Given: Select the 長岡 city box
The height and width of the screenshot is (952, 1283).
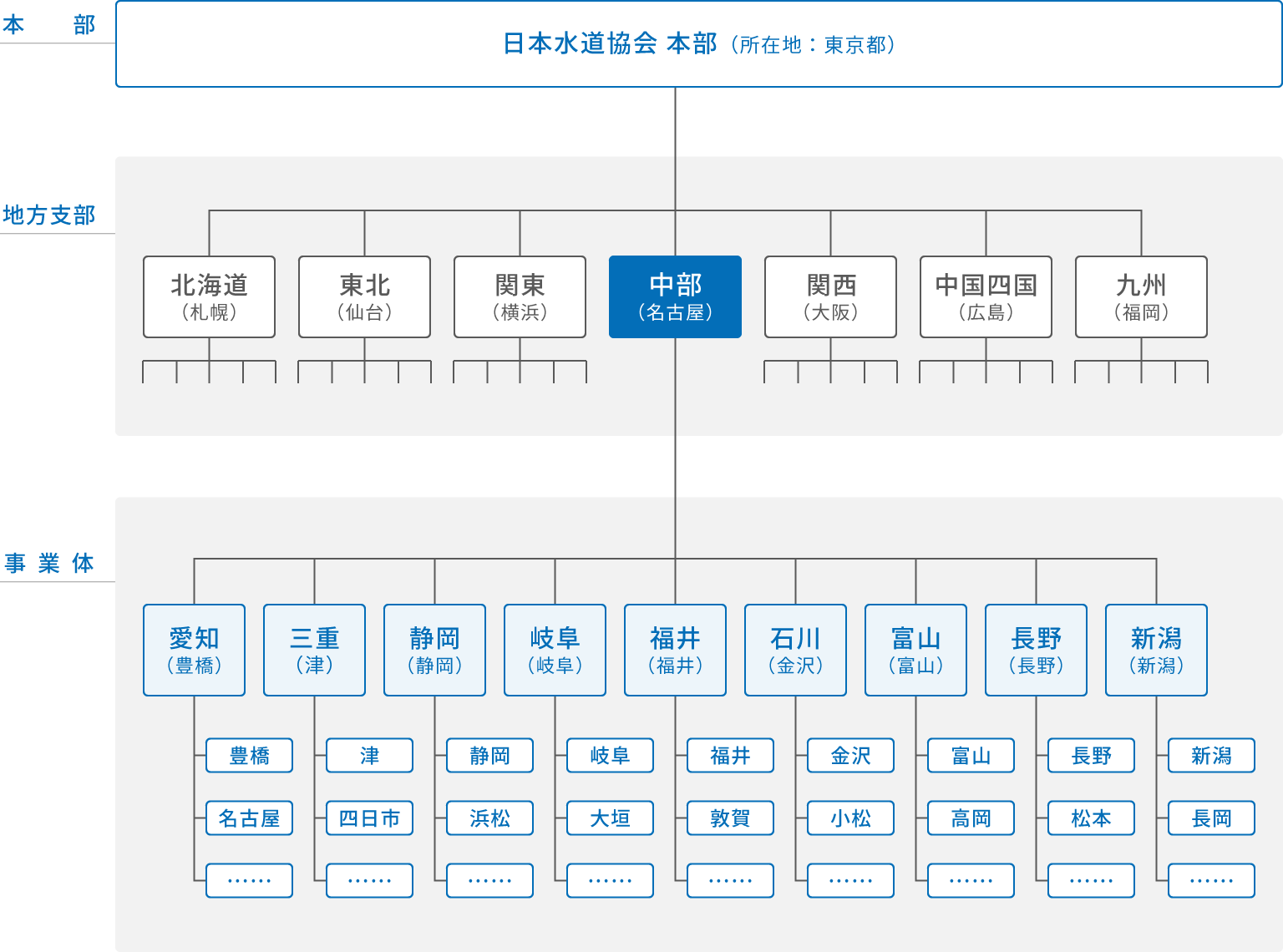Looking at the screenshot, I should click(x=1211, y=818).
